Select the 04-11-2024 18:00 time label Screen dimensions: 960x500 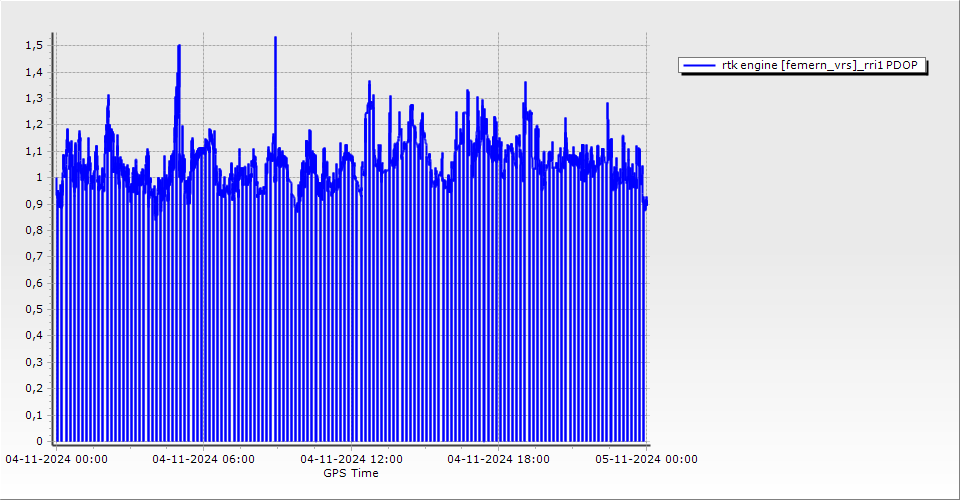(498, 459)
